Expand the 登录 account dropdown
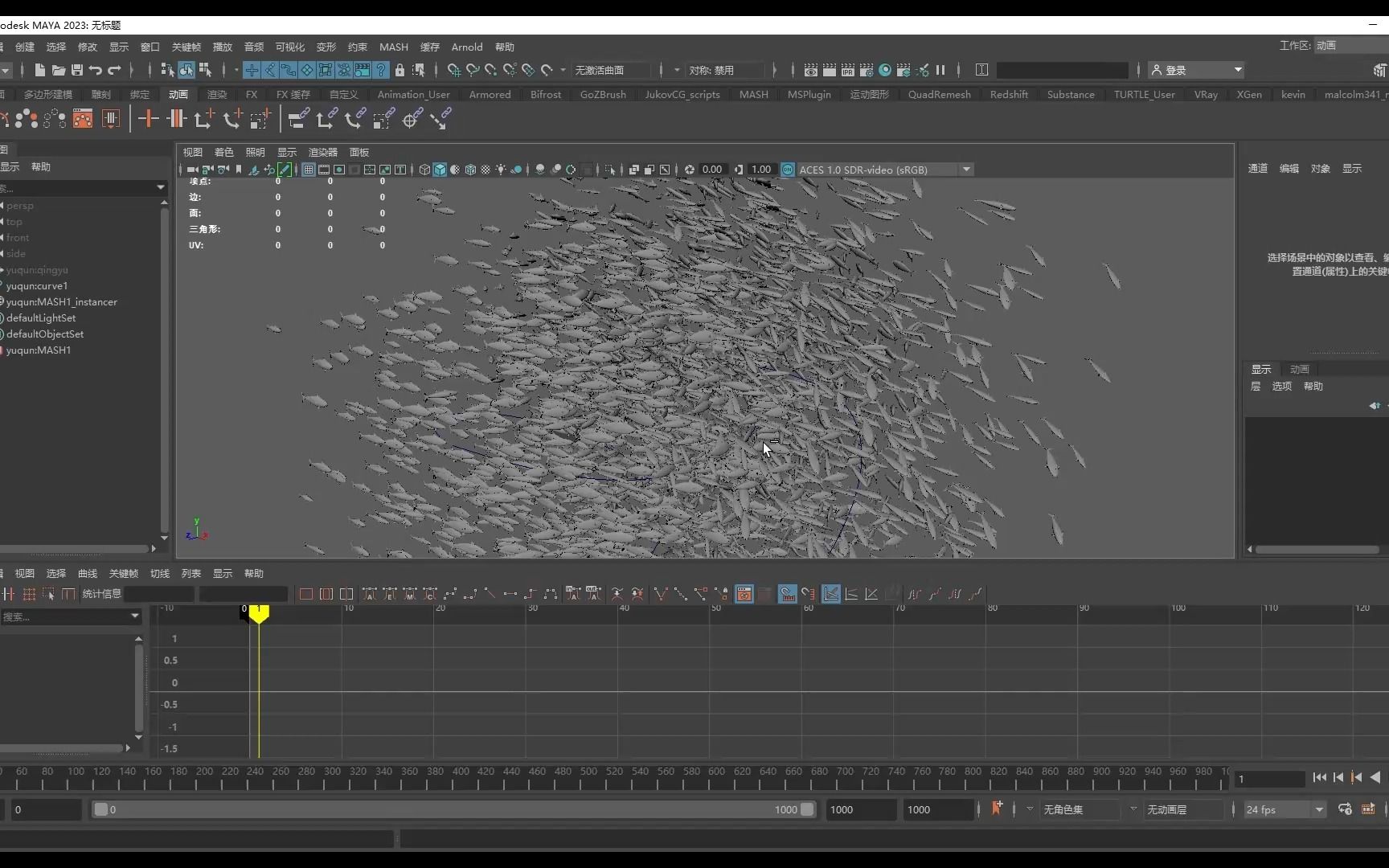1389x868 pixels. tap(1238, 70)
